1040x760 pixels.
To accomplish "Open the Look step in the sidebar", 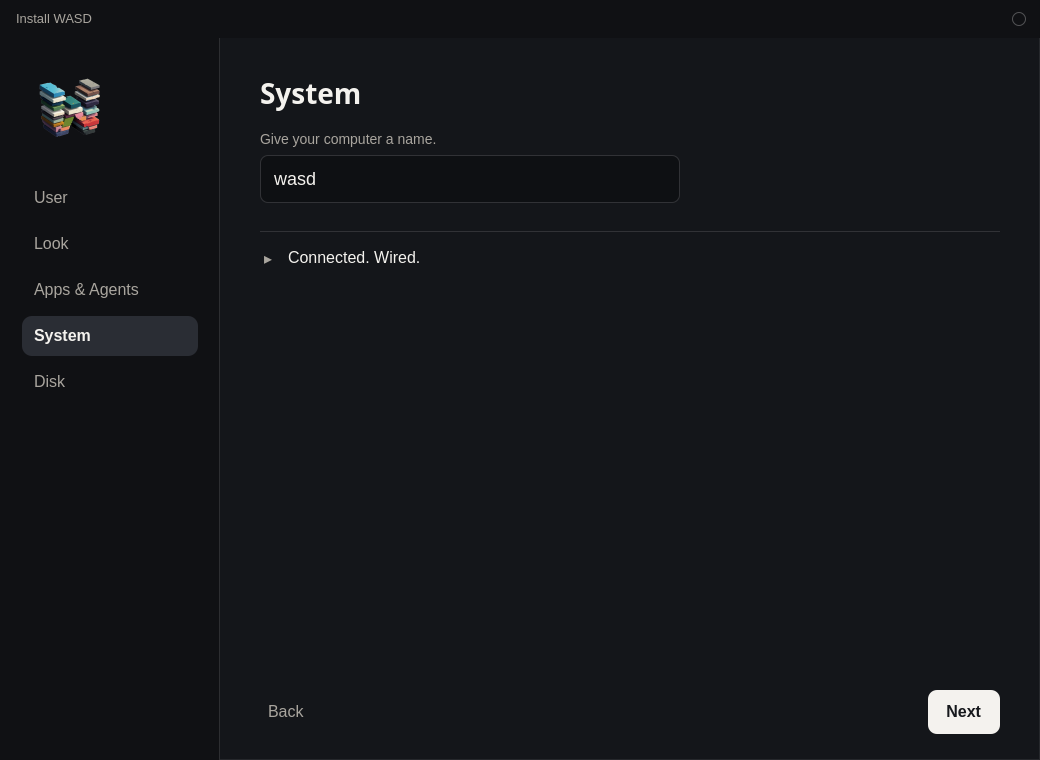I will click(110, 243).
